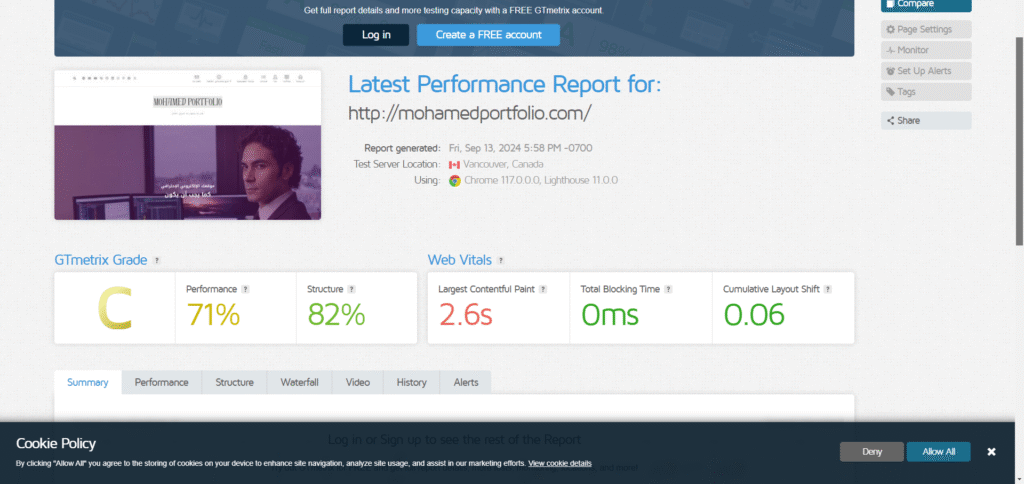
Task: Click the Tags button
Action: tap(925, 92)
